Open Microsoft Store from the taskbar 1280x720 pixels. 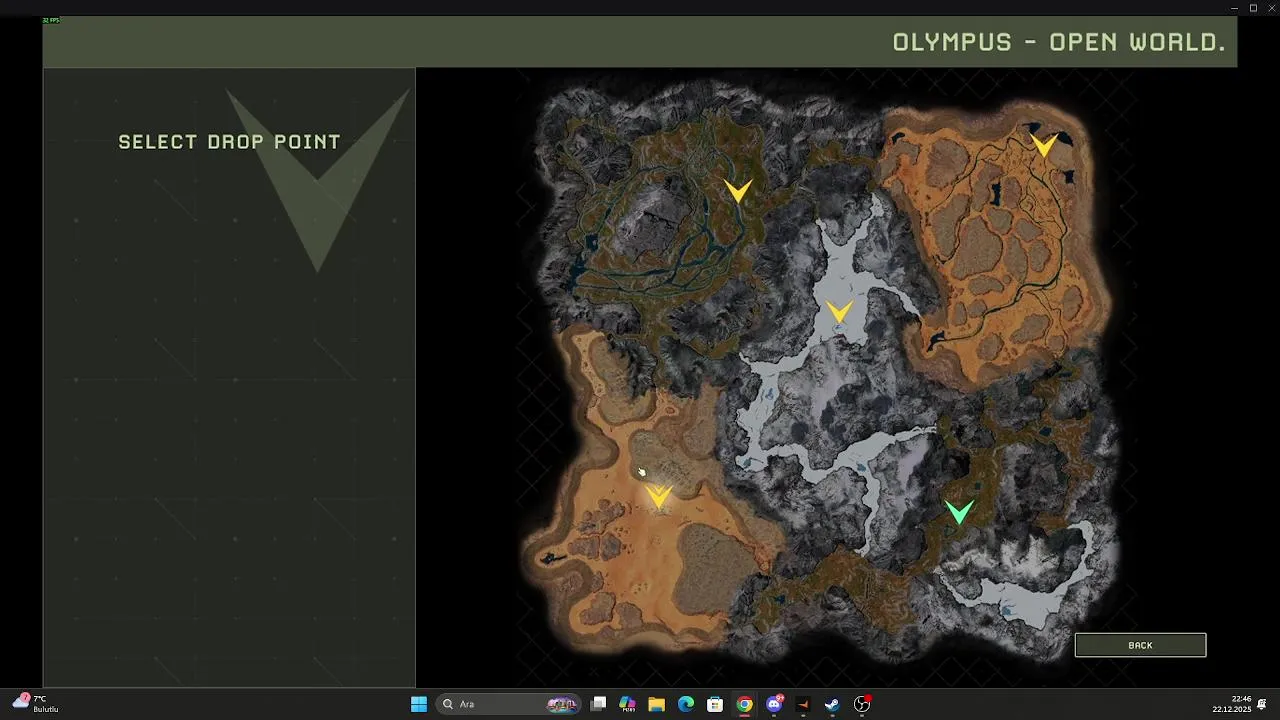715,704
